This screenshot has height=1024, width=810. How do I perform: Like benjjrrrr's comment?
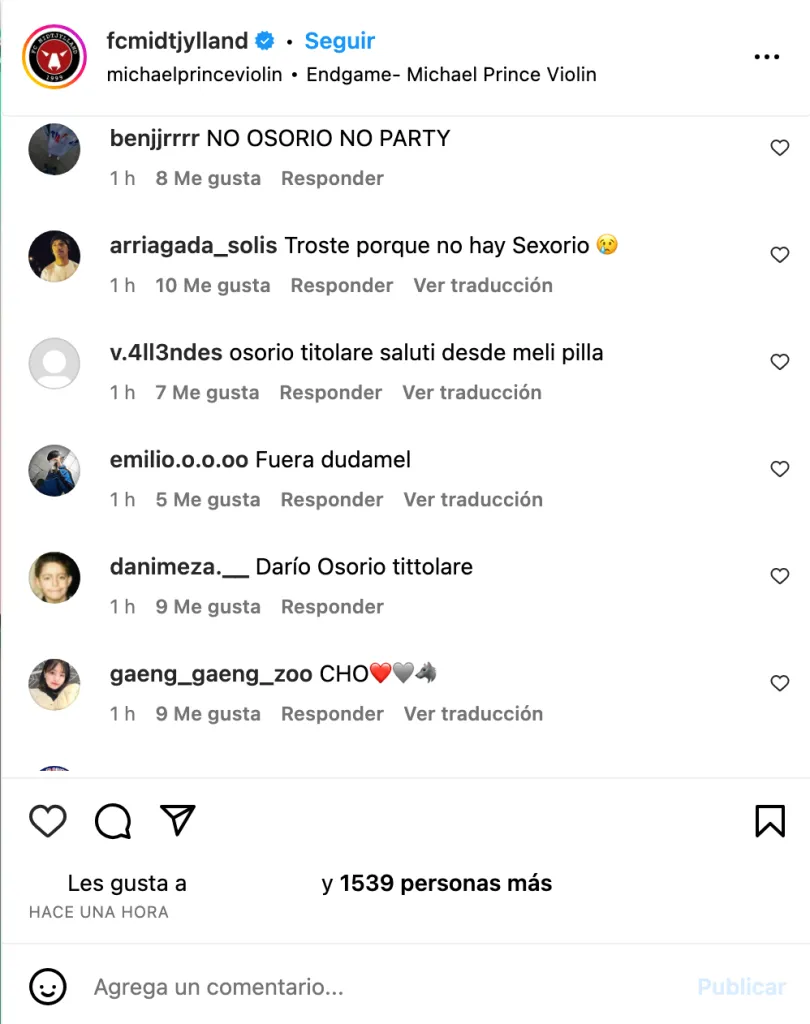tap(780, 148)
